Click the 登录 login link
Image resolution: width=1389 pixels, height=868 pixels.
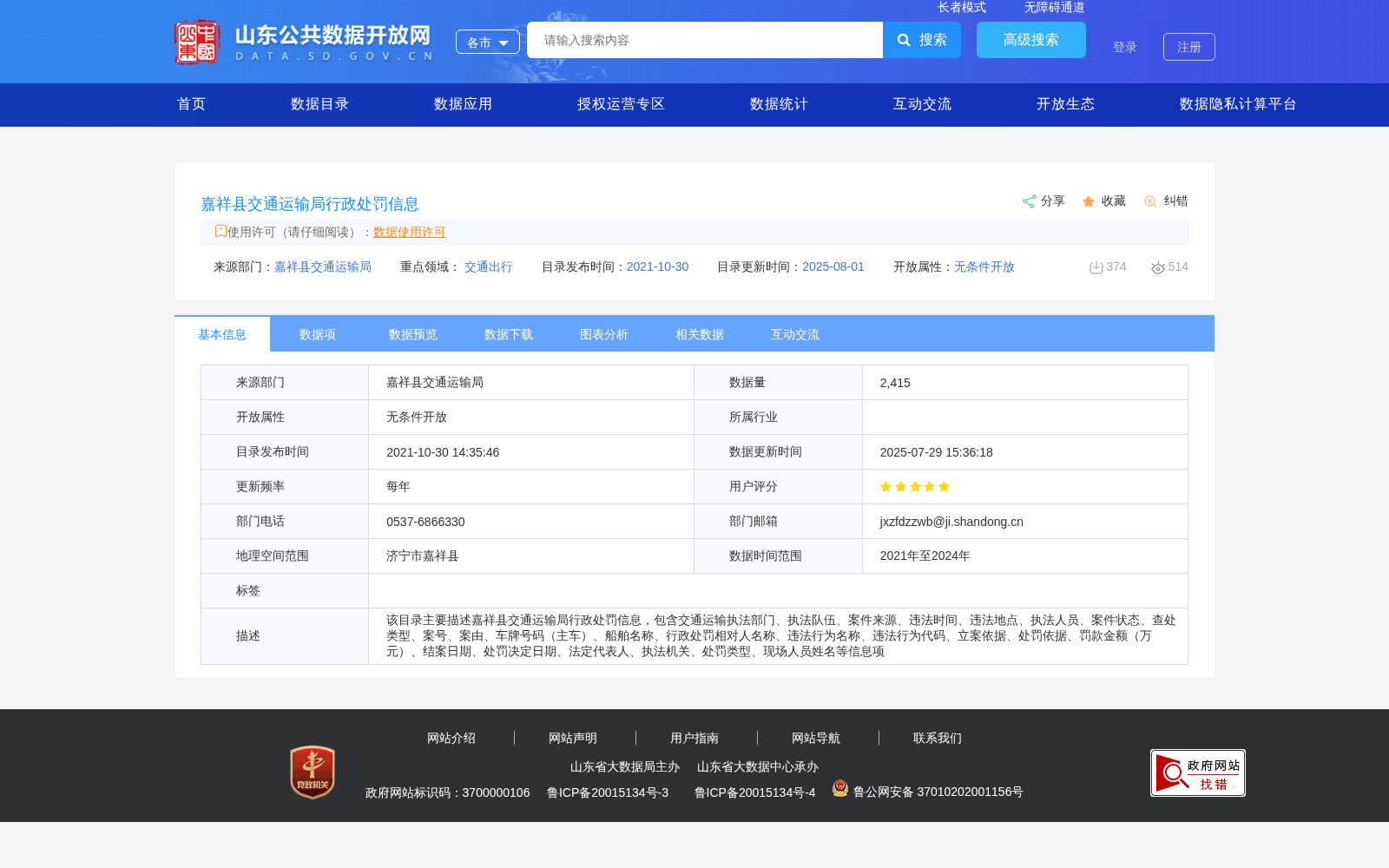(1125, 47)
